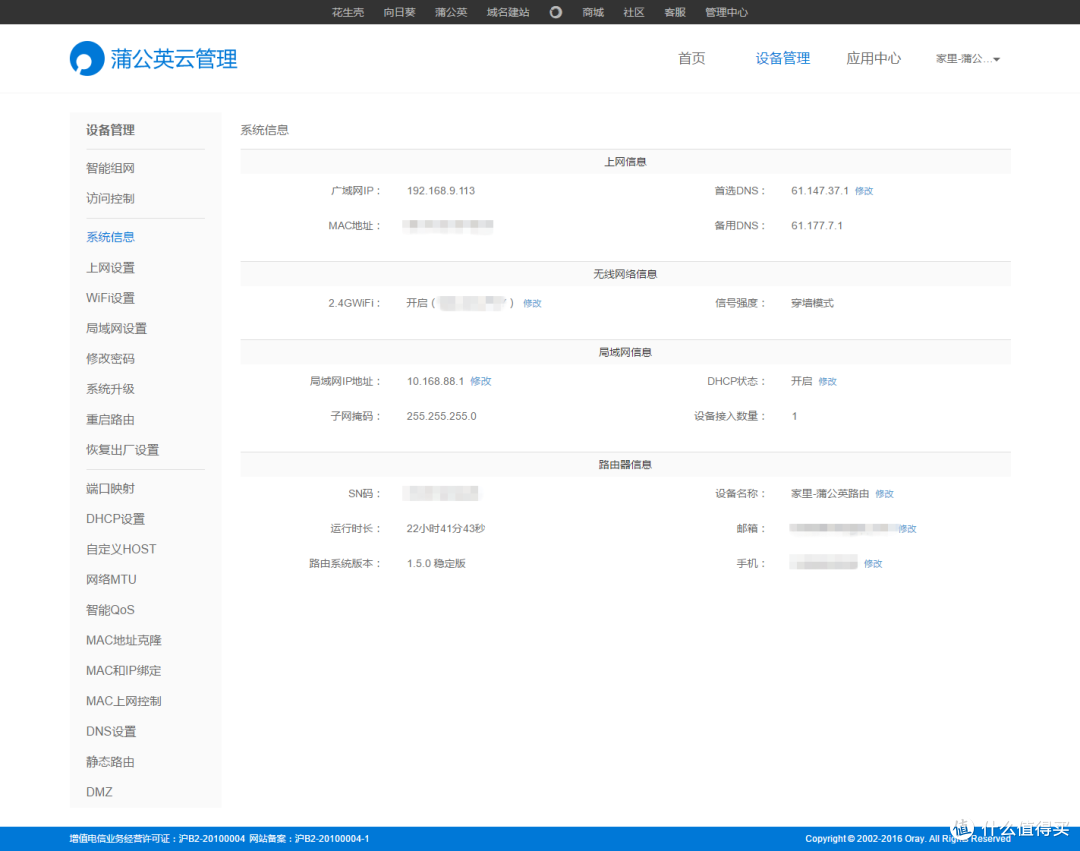Open 客服 in top bar
Screen dimensions: 1080x851
point(675,12)
